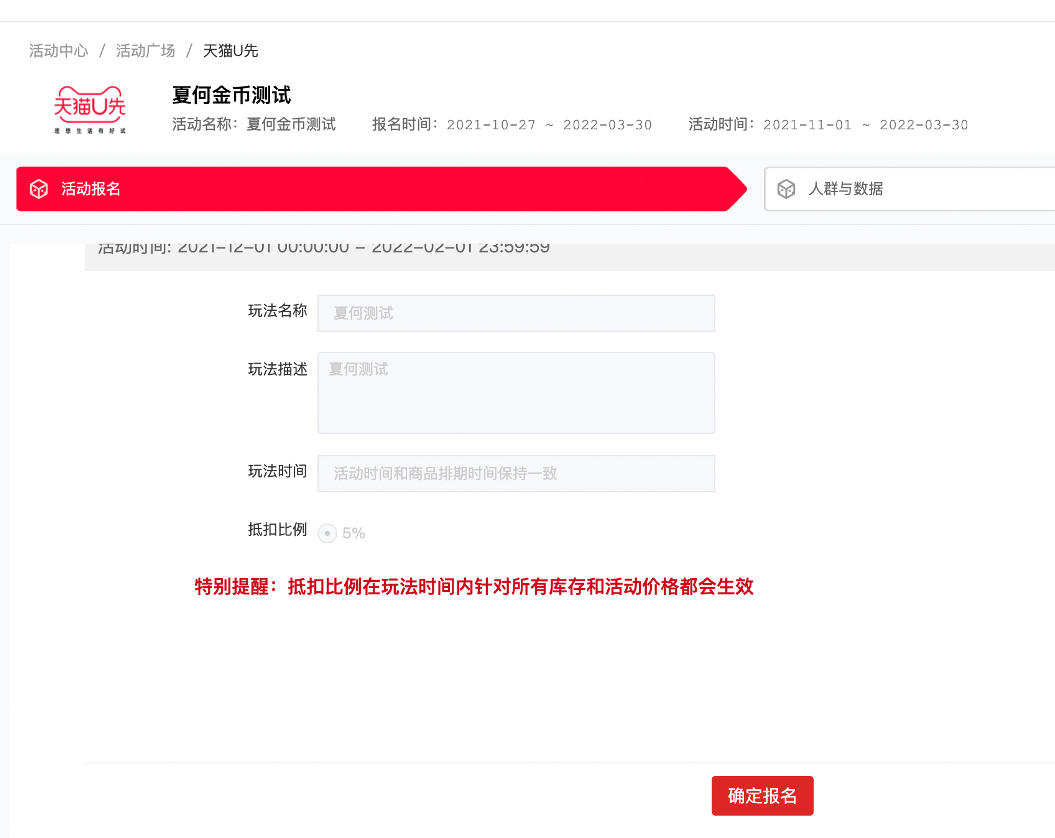Select the 5% 抵扣比例 radio button
Screen dimensions: 1055x838
[x=328, y=533]
